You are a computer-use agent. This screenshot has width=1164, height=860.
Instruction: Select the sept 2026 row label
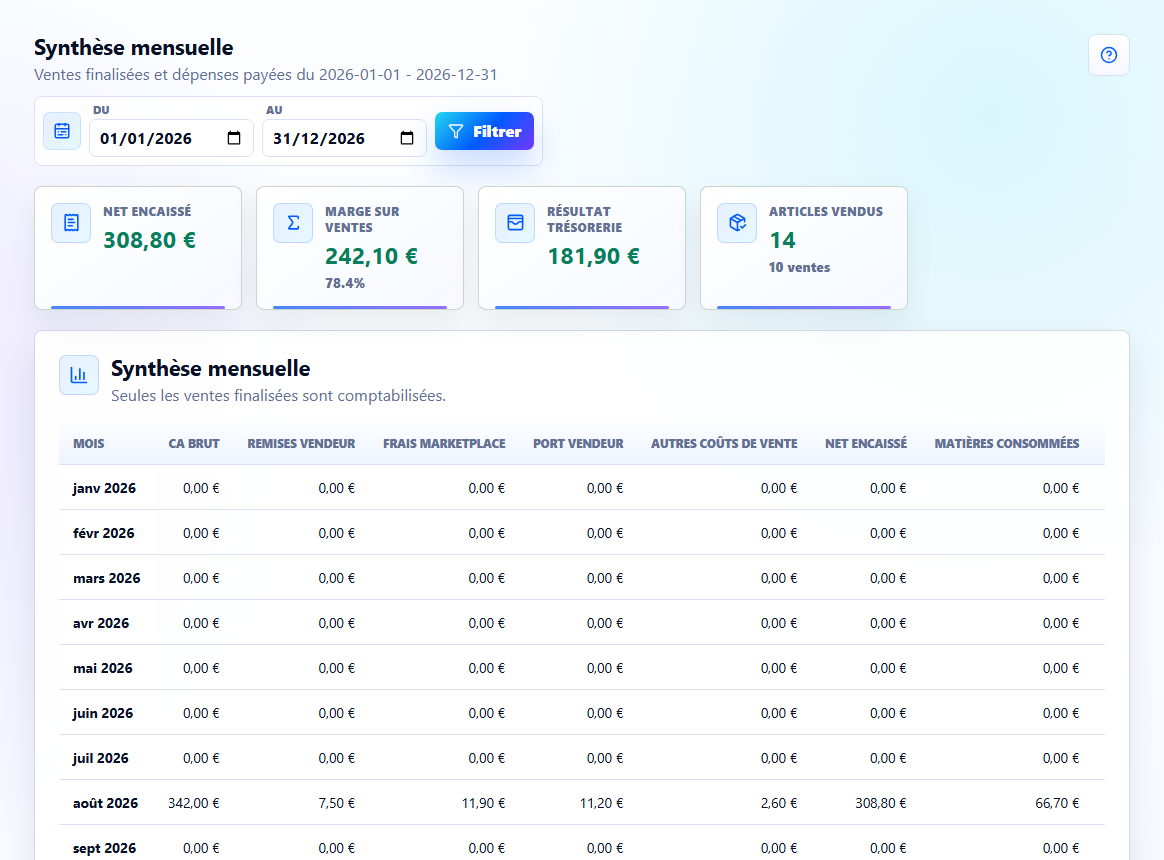point(104,848)
